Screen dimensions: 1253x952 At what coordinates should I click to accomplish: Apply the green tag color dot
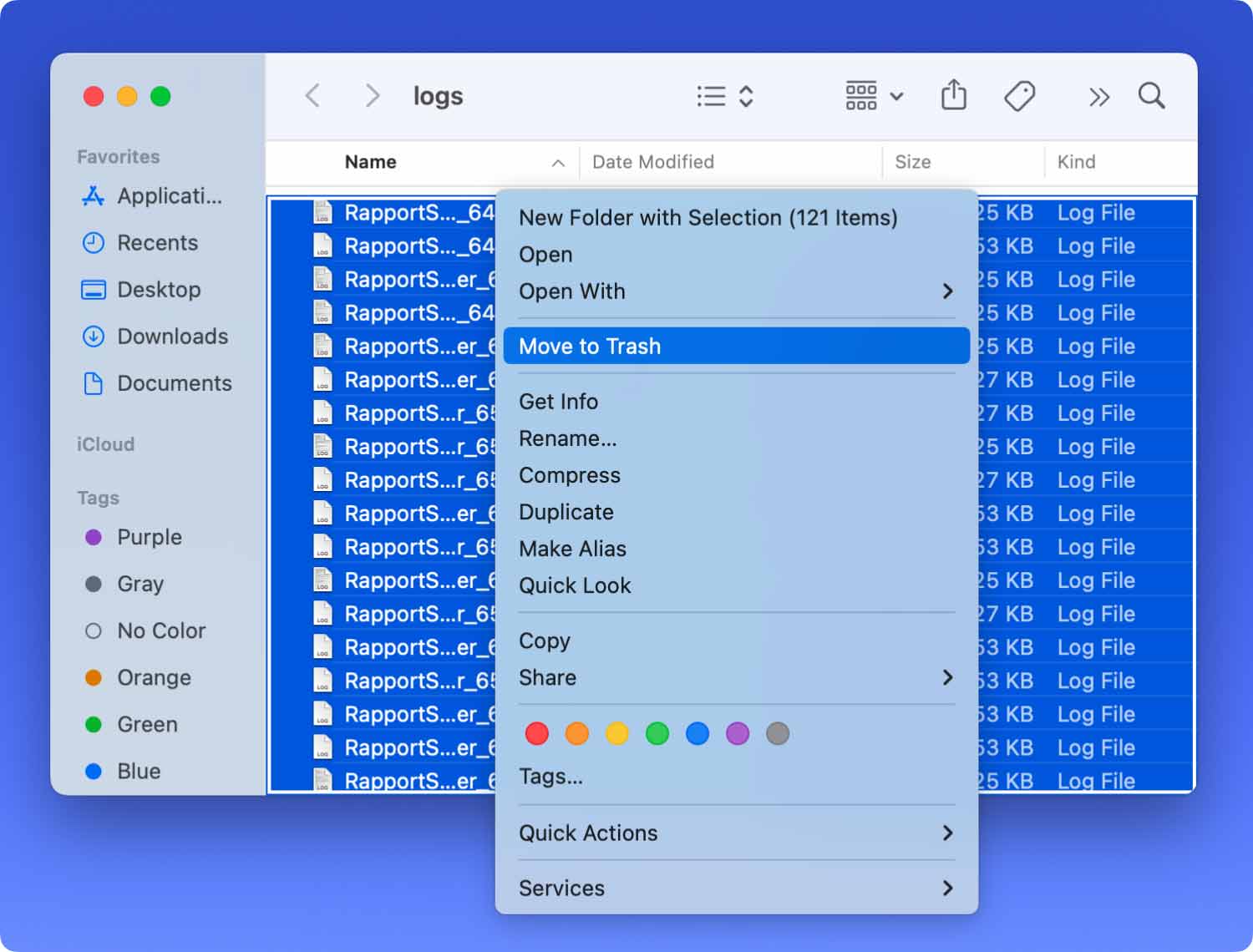(x=657, y=734)
